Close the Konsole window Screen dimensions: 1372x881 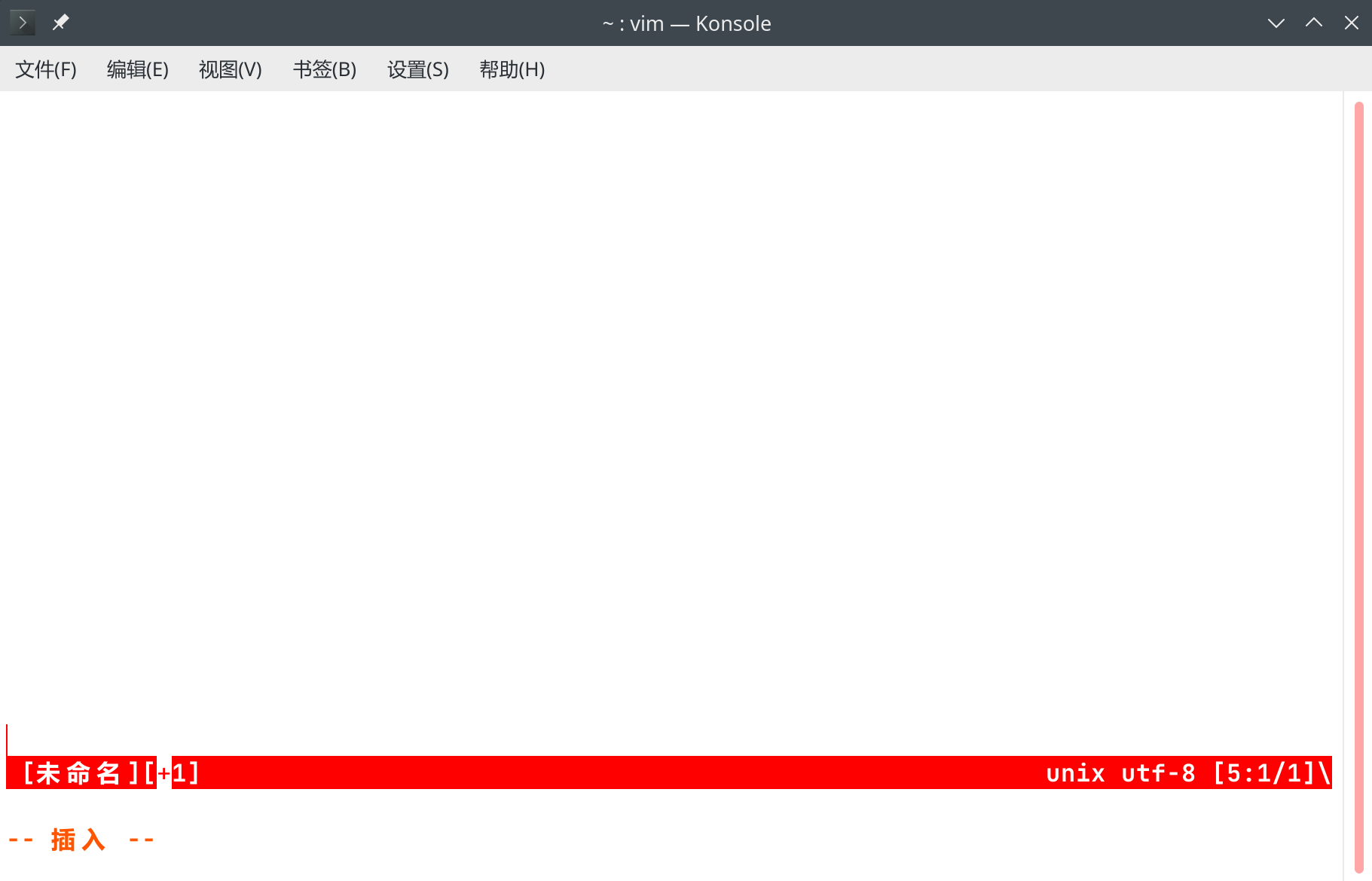click(1352, 23)
